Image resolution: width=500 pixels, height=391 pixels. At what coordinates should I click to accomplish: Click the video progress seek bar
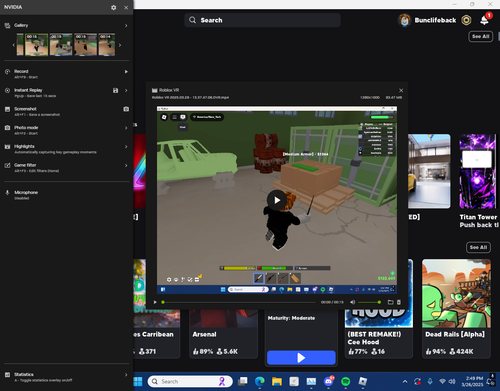point(238,302)
